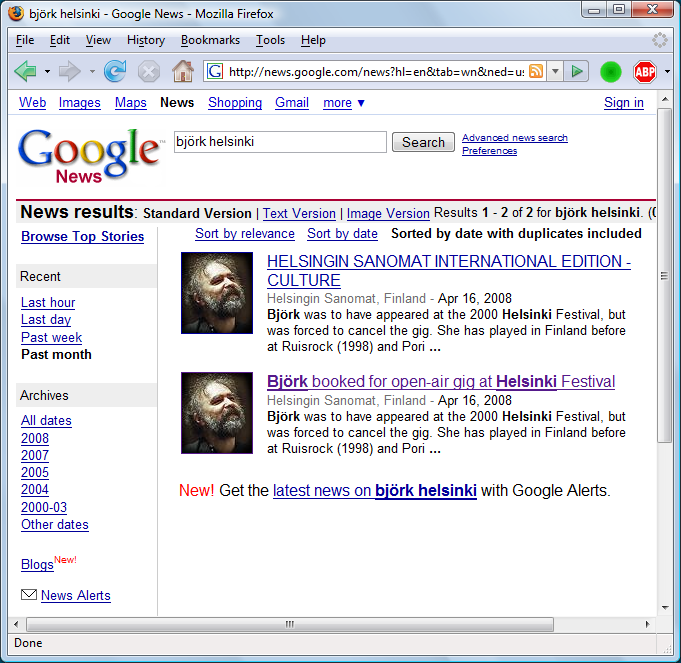The image size is (681, 663).
Task: Select the 2007 archive link
Action: 35,455
